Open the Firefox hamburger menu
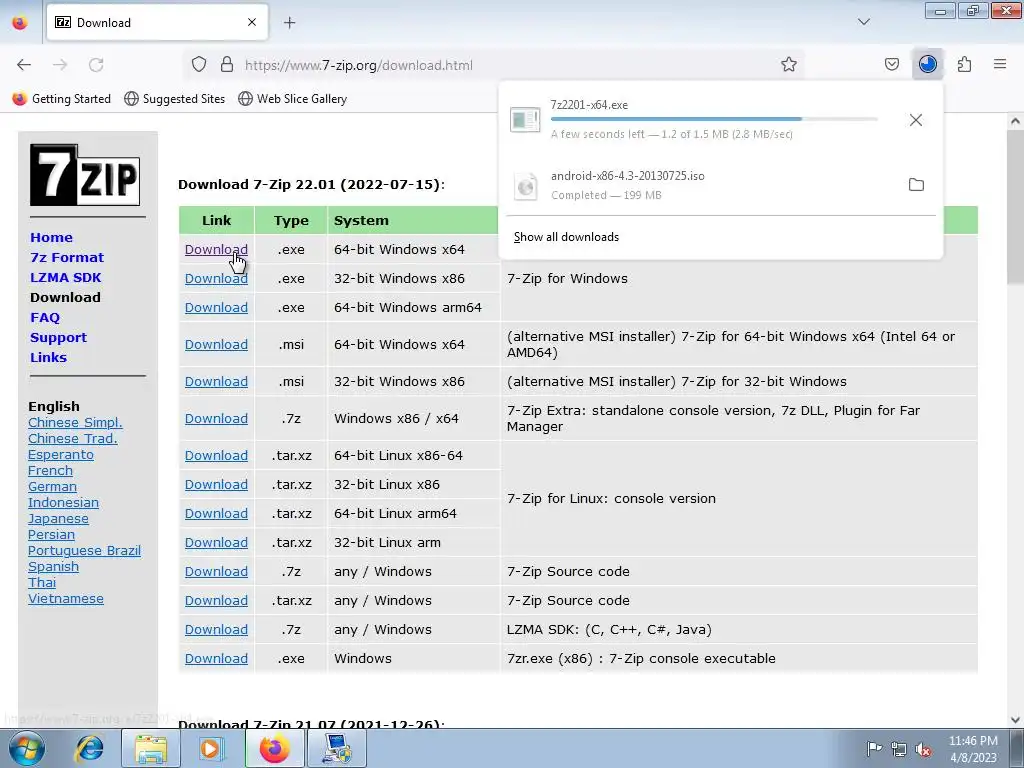The width and height of the screenshot is (1024, 768). tap(1000, 65)
